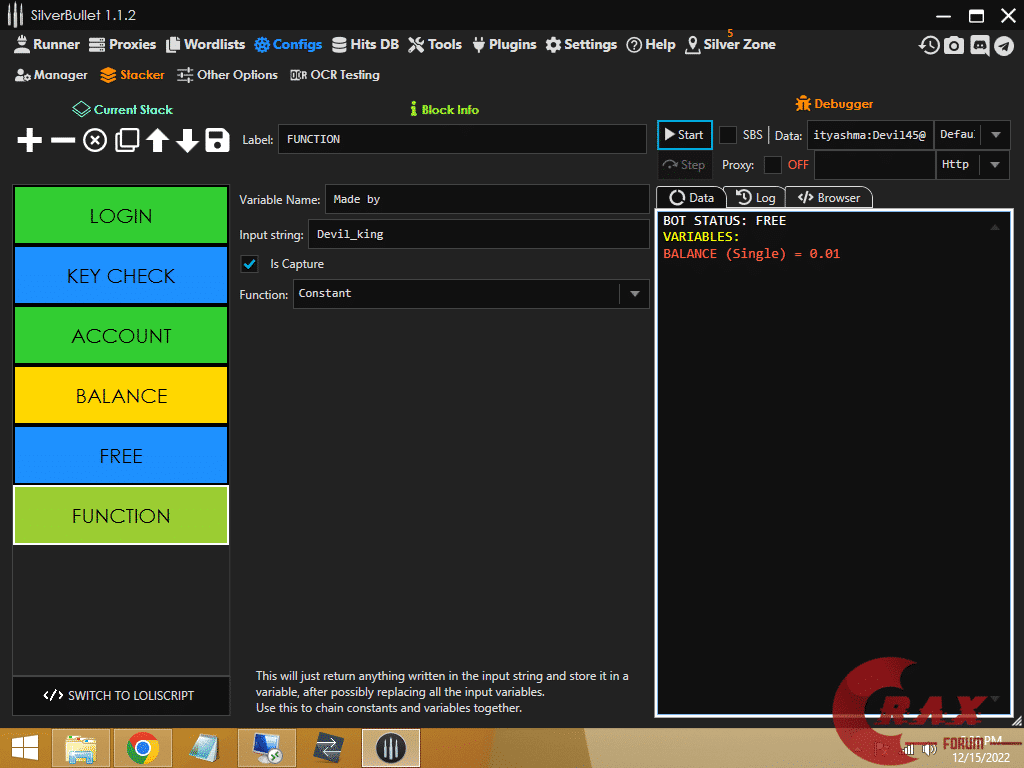This screenshot has height=768, width=1024.
Task: Enable SBS mode in the Debugger
Action: point(728,135)
